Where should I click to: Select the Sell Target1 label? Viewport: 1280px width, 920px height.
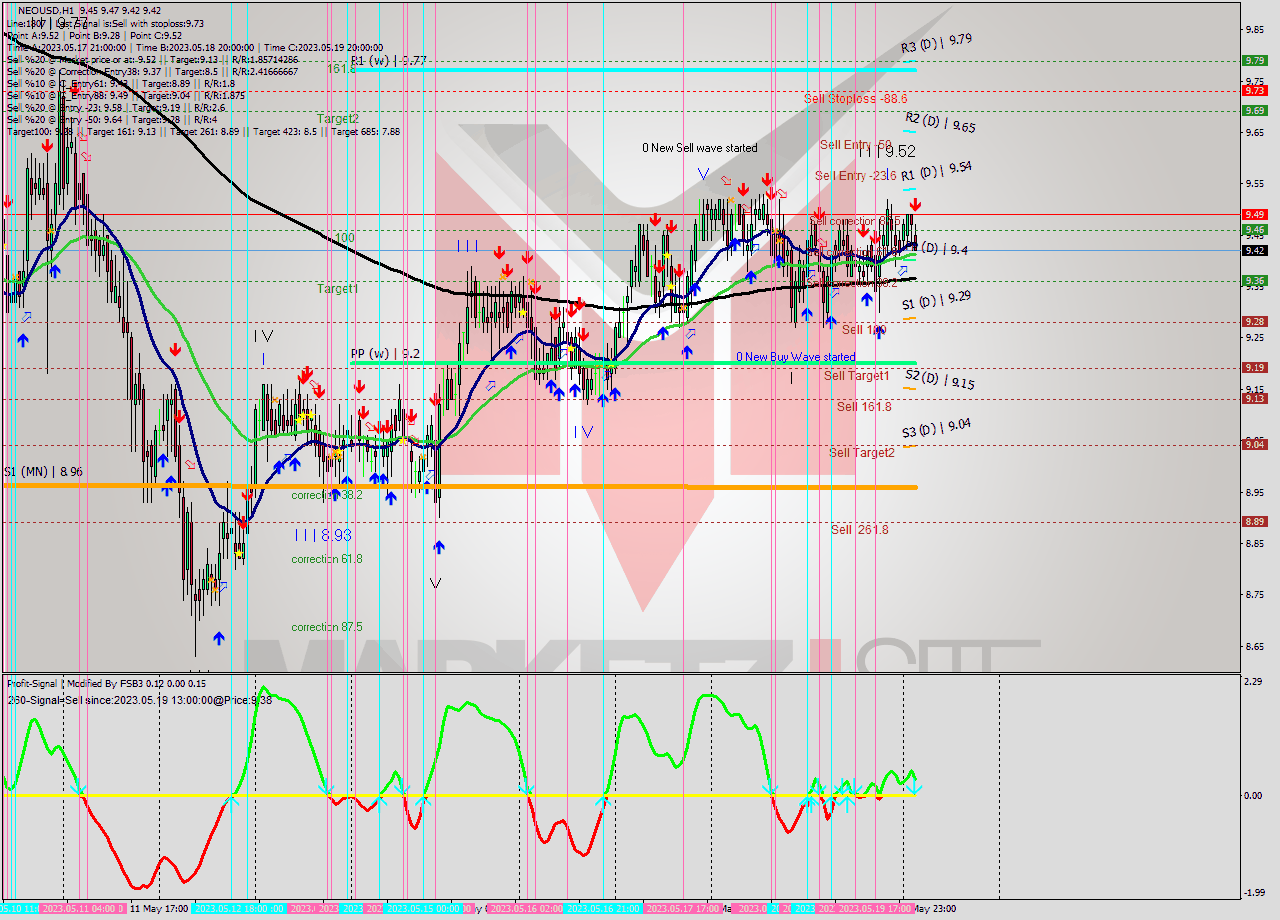(856, 376)
